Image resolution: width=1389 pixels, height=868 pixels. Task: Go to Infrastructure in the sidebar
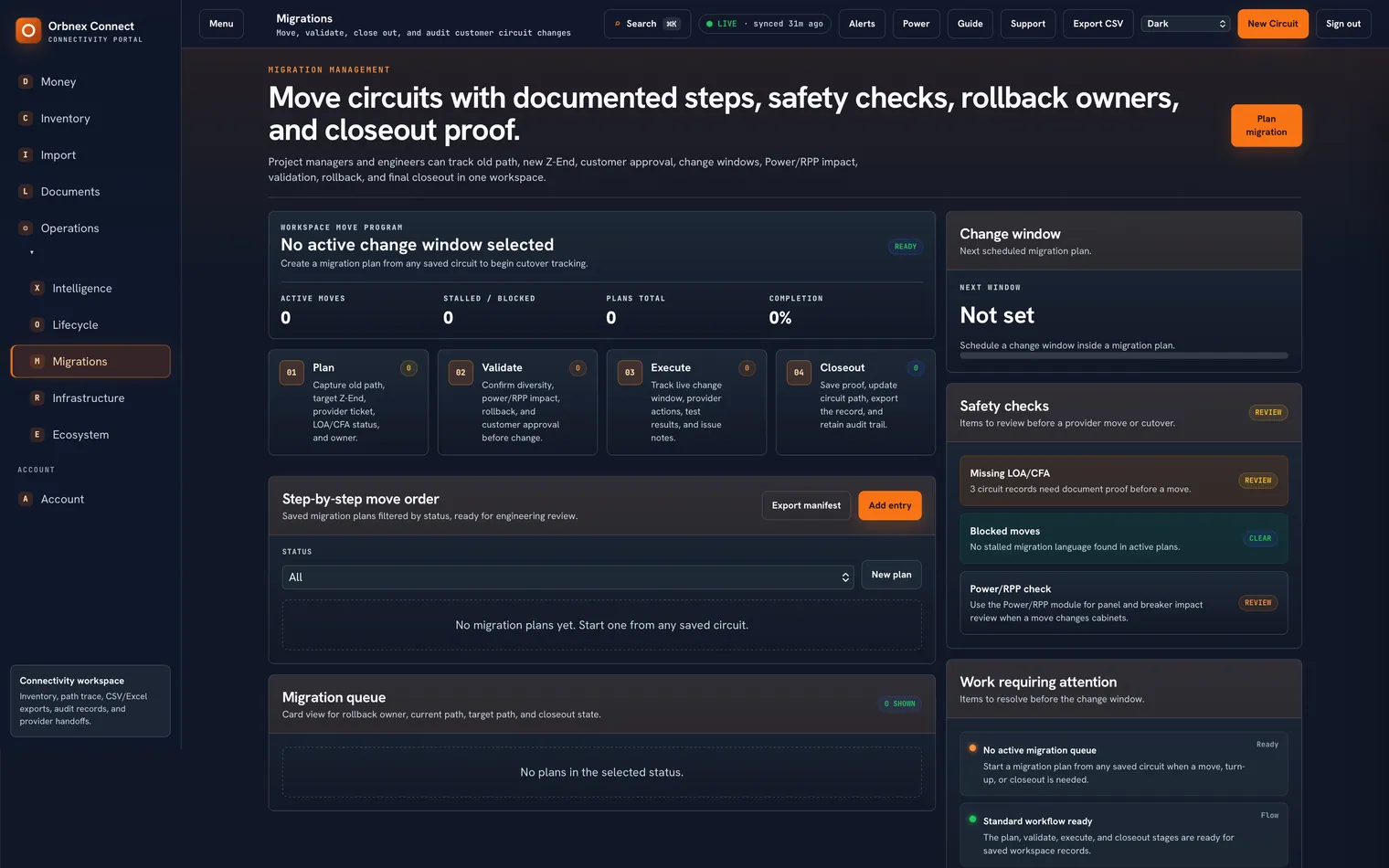tap(90, 397)
